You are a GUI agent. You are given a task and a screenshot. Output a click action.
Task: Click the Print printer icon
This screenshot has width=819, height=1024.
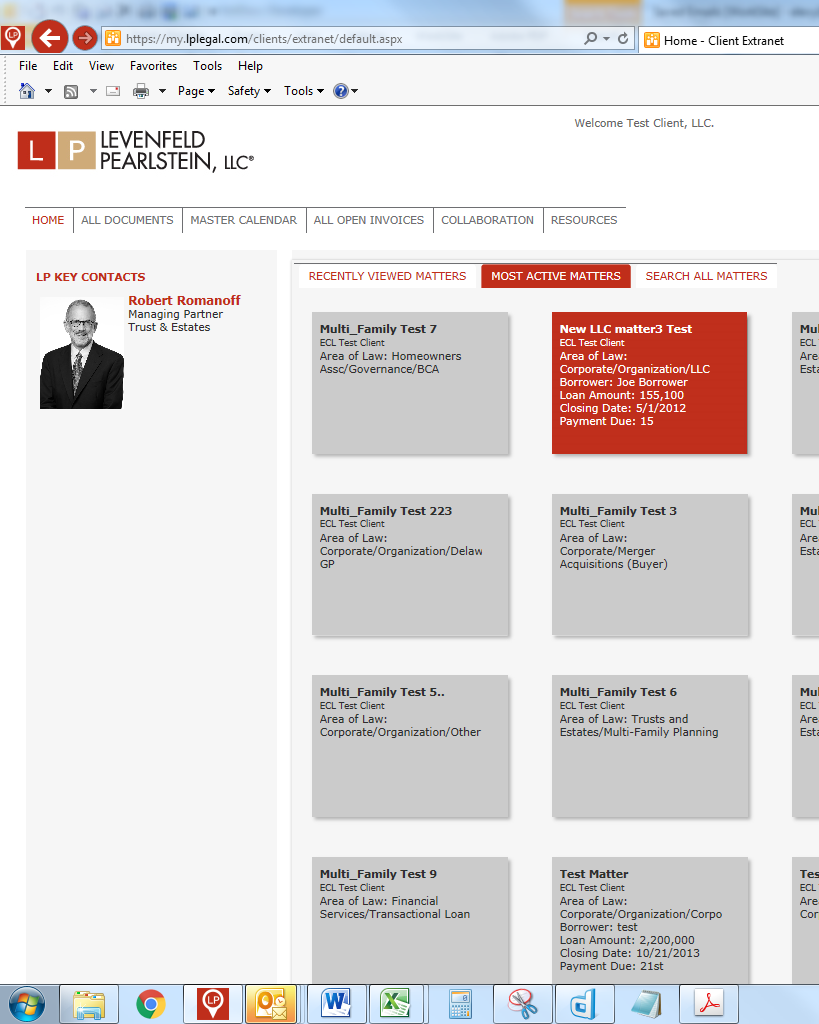coord(141,91)
